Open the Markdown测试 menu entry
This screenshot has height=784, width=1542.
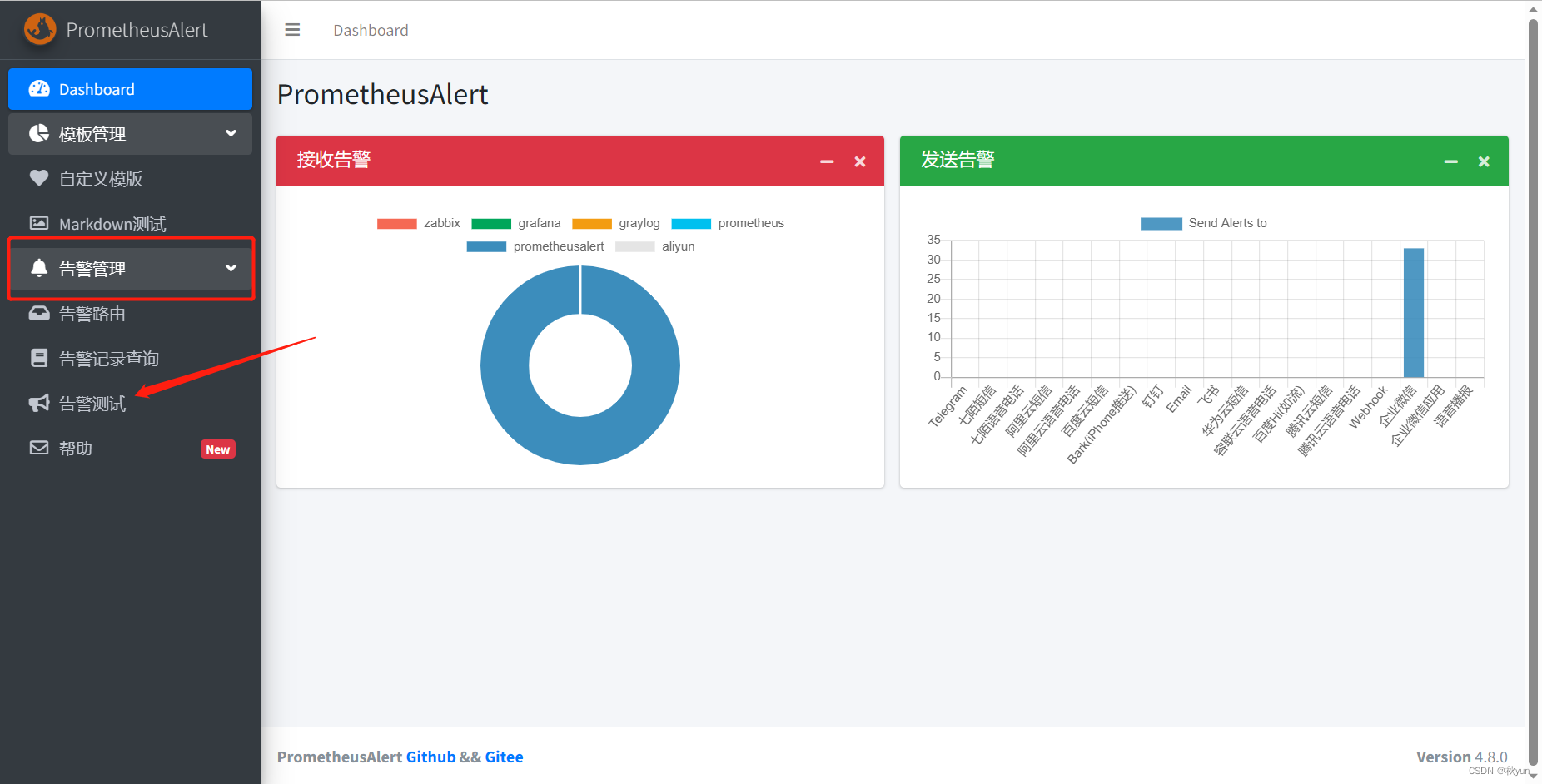pyautogui.click(x=130, y=224)
